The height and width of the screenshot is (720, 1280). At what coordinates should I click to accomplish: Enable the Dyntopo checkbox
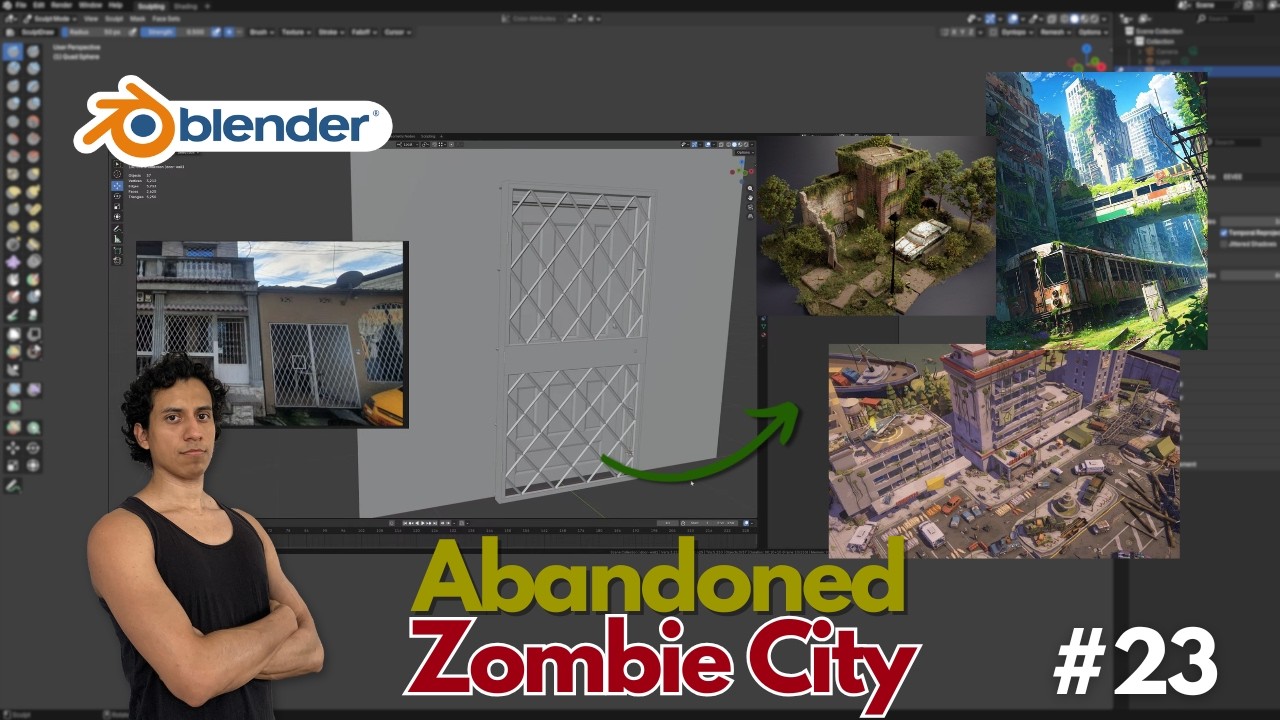(994, 32)
